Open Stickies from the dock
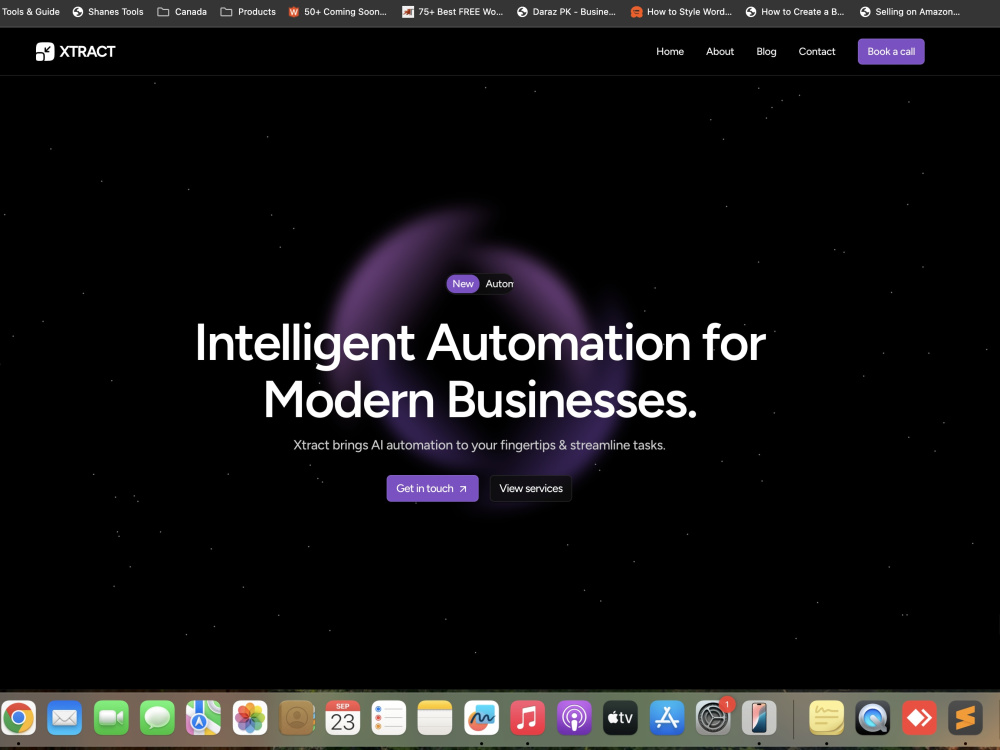Image resolution: width=1000 pixels, height=750 pixels. click(x=827, y=717)
